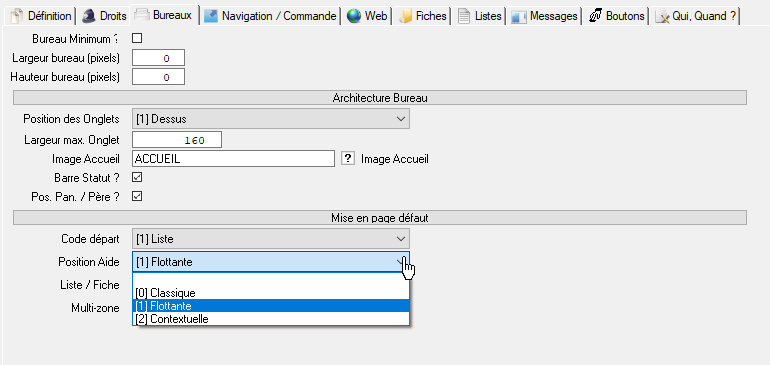Uncheck the Barre Statut checkbox
Viewport: 770px width, 365px height.
point(138,177)
